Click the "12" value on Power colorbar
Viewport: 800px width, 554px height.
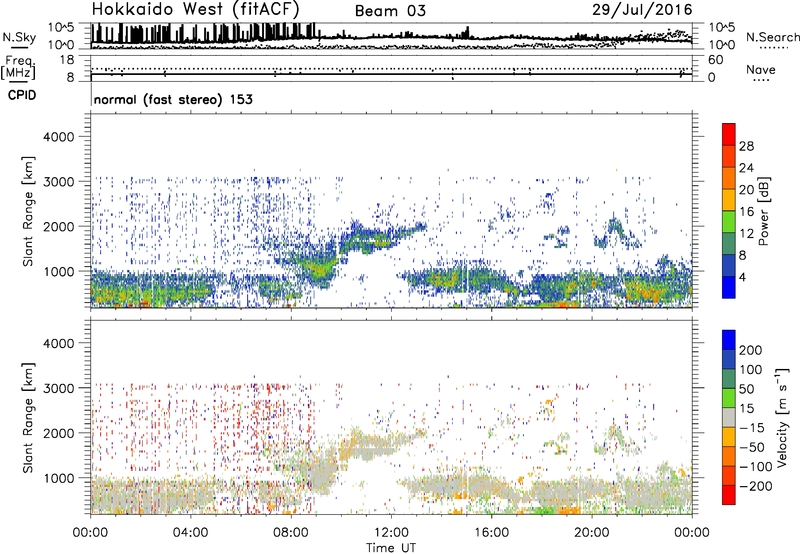tap(746, 234)
